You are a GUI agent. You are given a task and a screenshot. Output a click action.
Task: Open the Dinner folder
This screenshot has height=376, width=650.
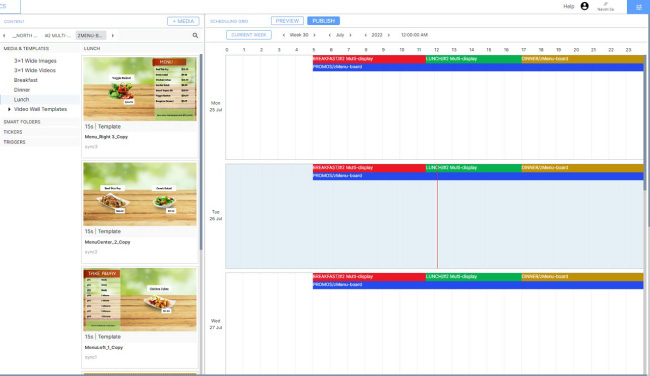[22, 90]
